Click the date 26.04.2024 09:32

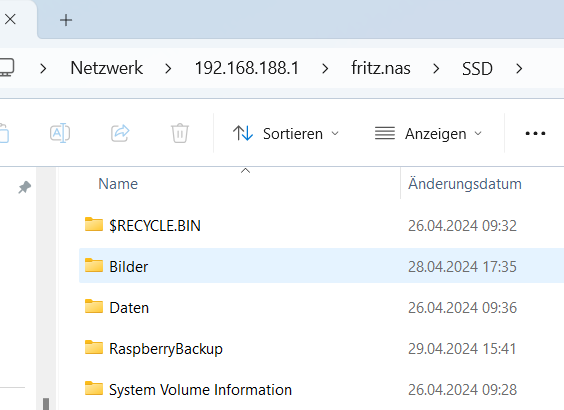(462, 226)
